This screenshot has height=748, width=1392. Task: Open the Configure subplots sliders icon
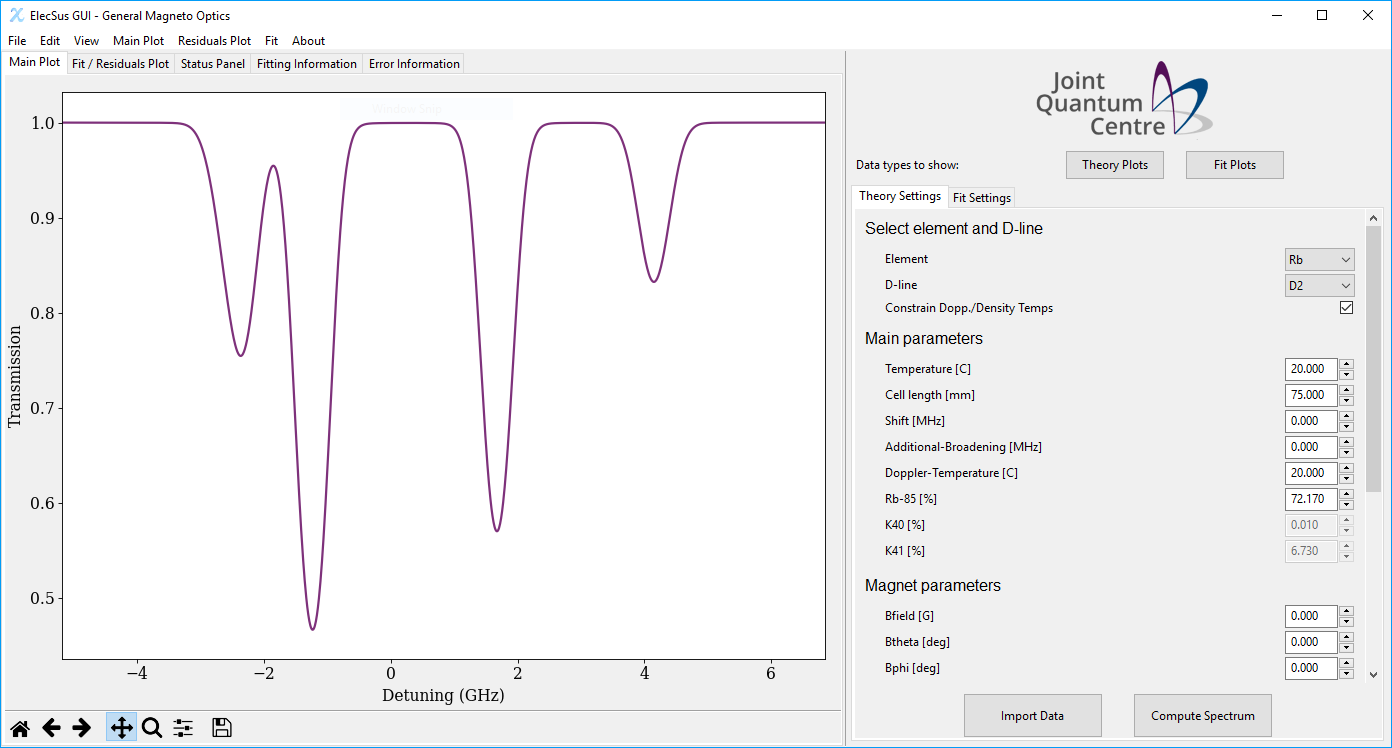tap(183, 728)
